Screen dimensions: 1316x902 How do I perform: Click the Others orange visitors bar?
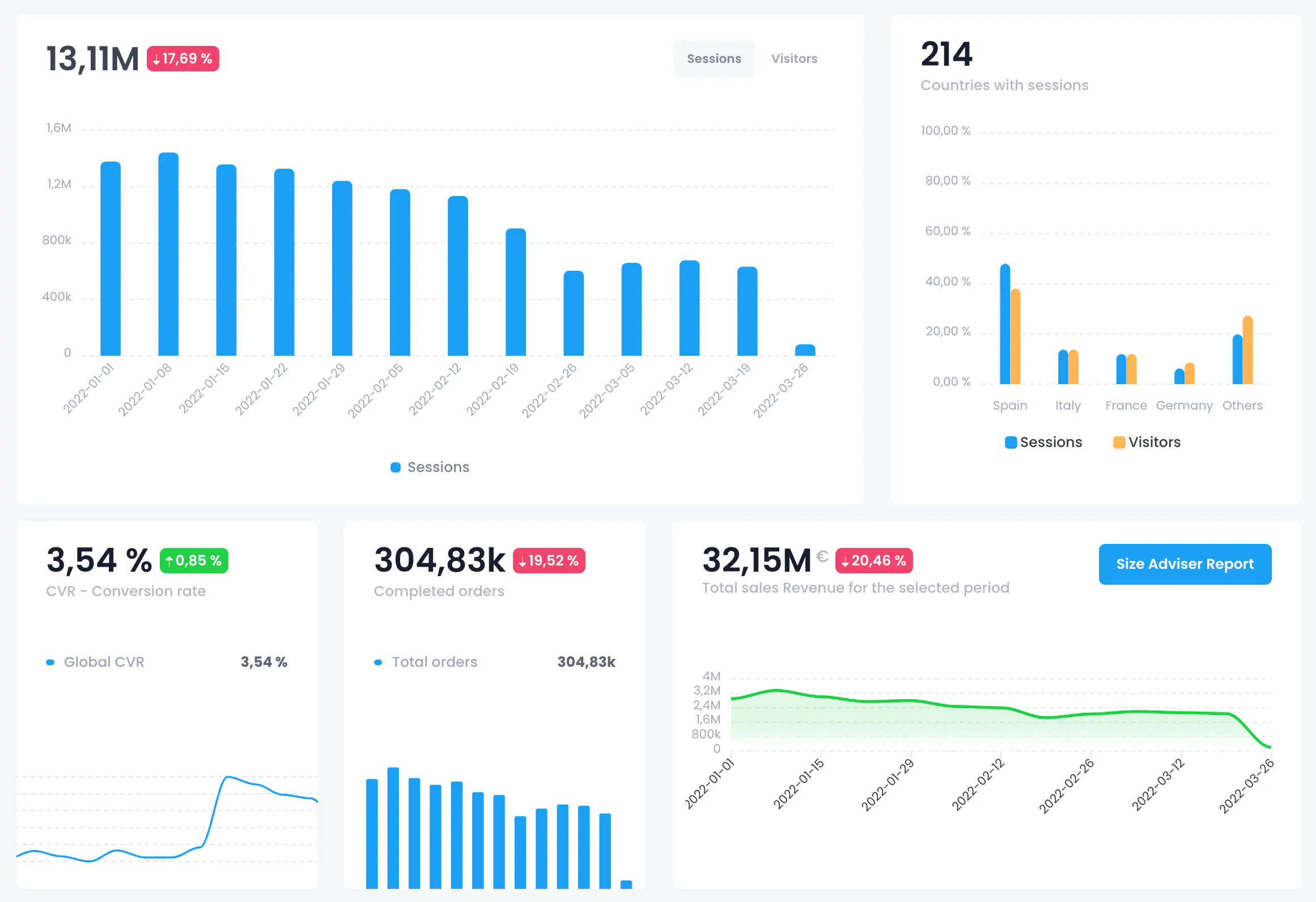click(1247, 350)
